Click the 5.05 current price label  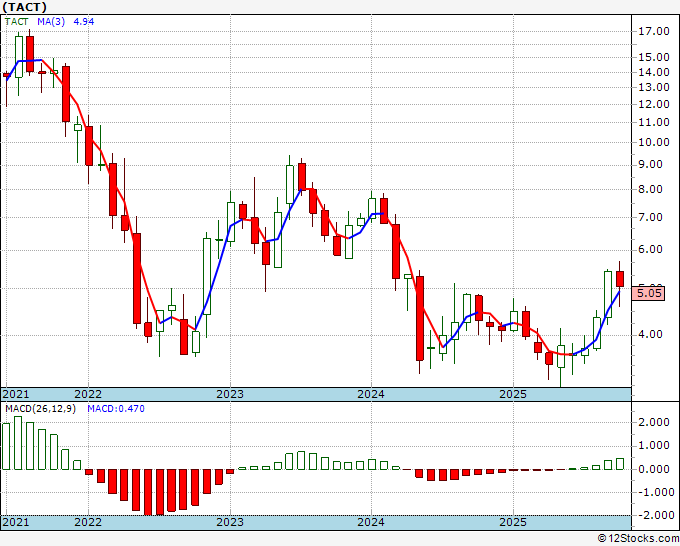[x=648, y=293]
